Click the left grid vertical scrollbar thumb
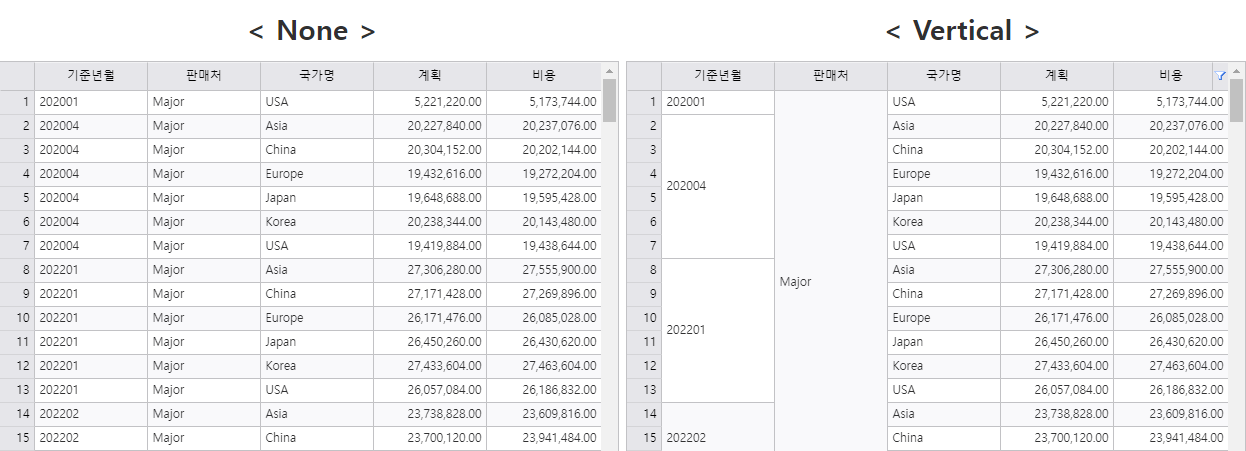Screen dimensions: 1246x451 610,100
